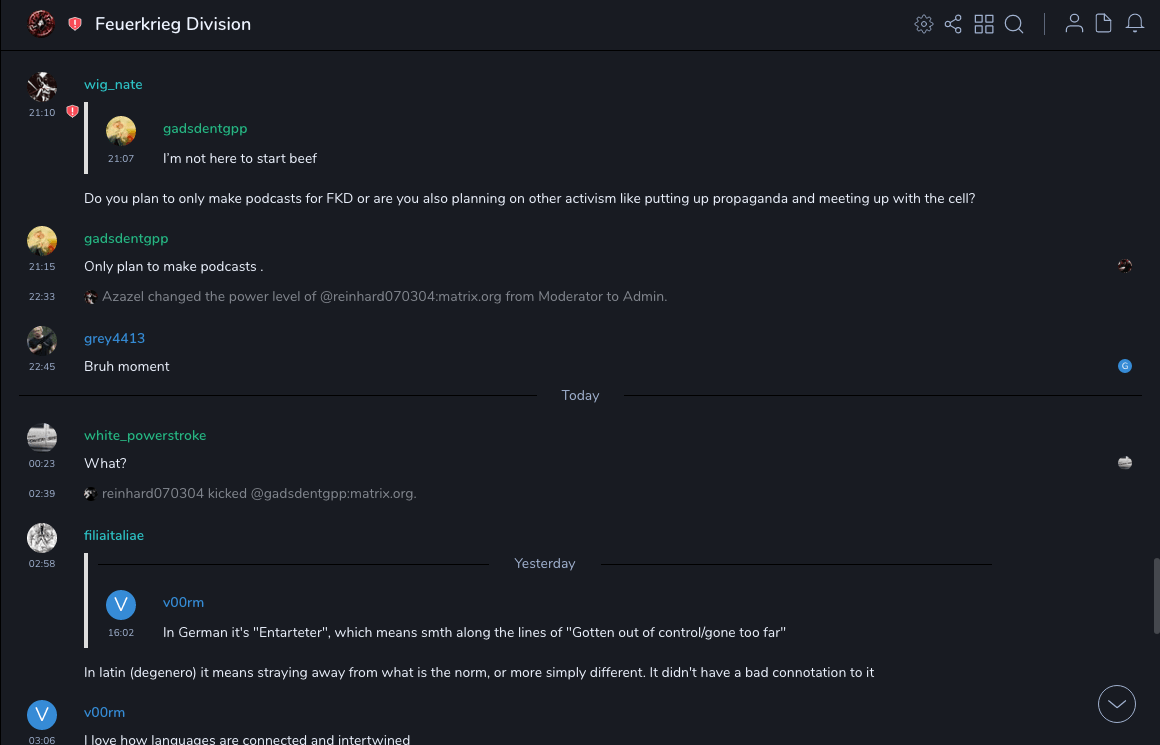Open room settings gear icon
Screen dimensions: 1160x745
tap(923, 24)
